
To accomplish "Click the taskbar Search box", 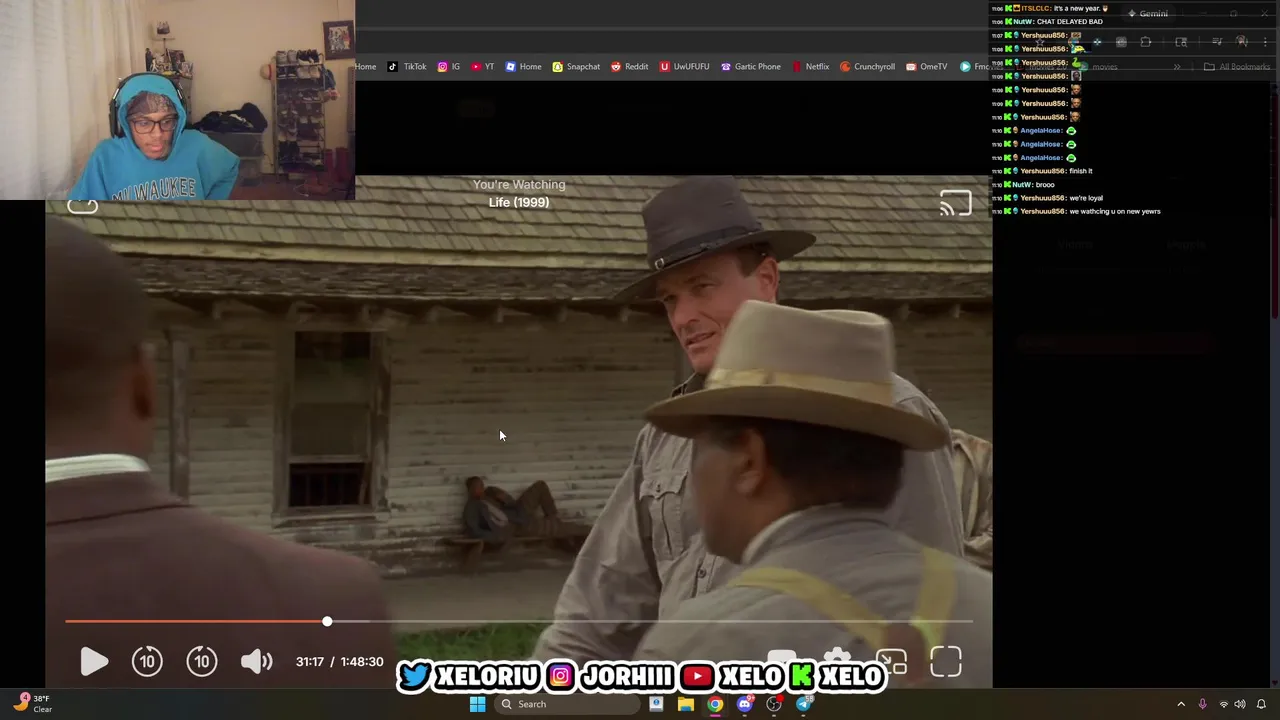I will click(568, 704).
